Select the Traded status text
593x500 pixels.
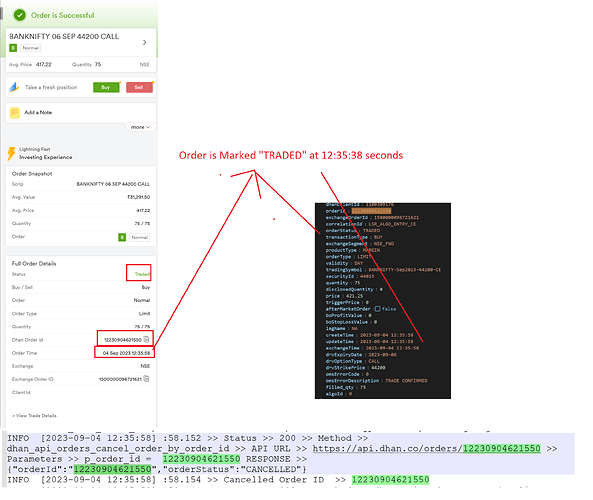[x=143, y=274]
